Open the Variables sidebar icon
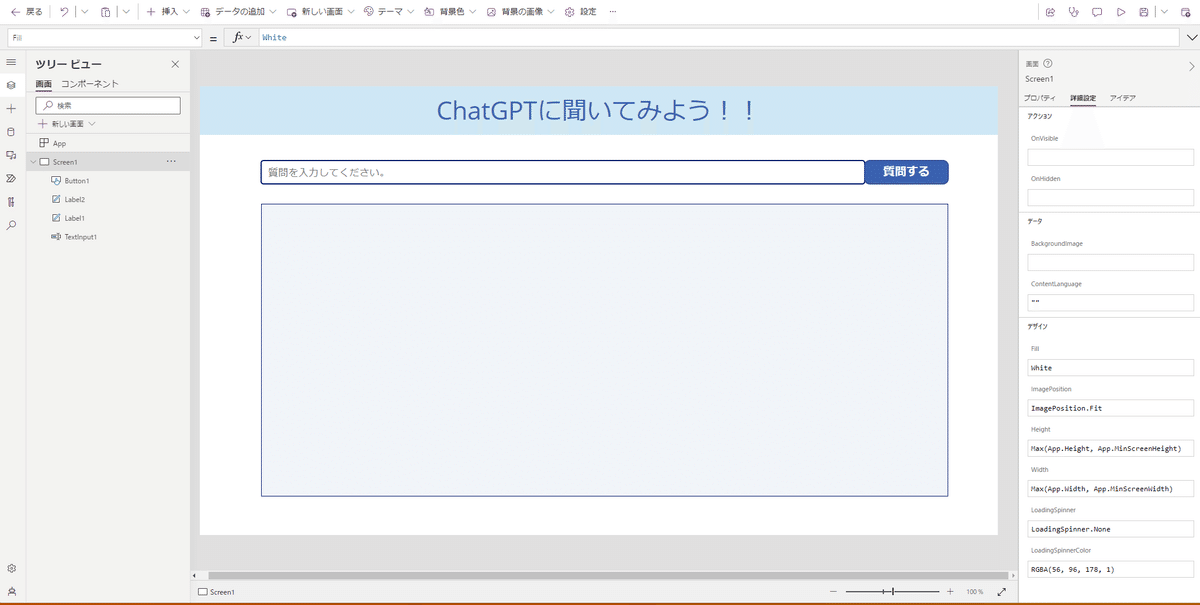Image resolution: width=1200 pixels, height=605 pixels. [11, 202]
